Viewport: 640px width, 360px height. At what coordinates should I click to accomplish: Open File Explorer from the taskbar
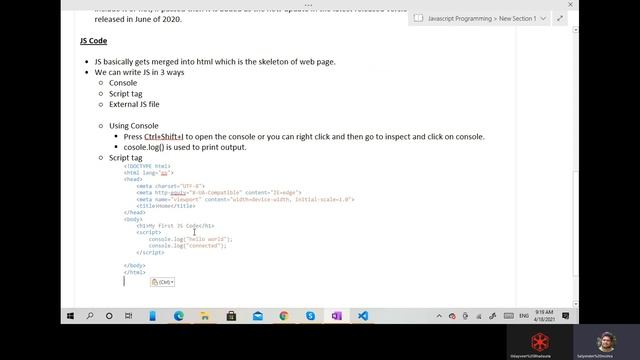(x=205, y=316)
